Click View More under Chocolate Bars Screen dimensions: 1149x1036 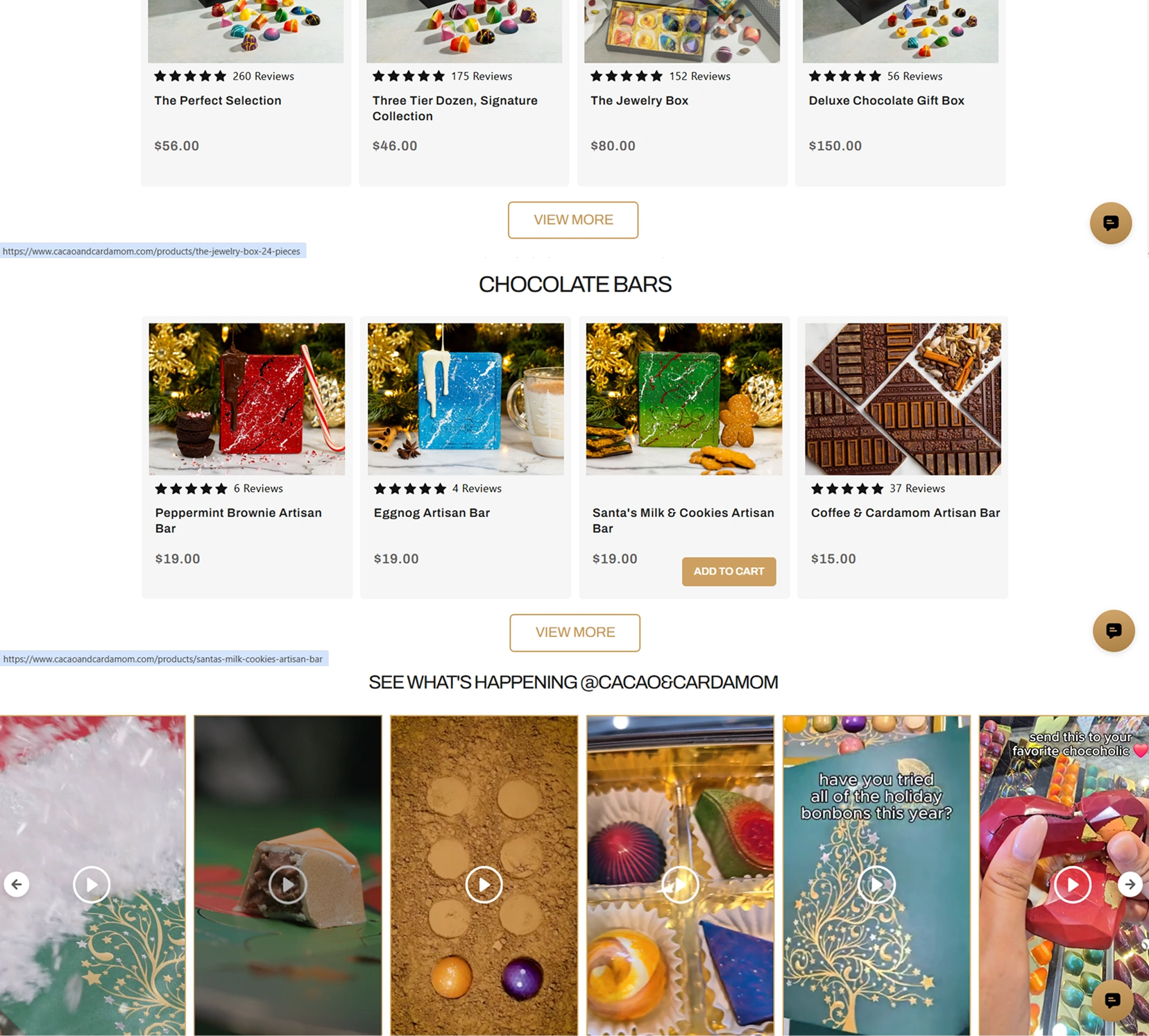pyautogui.click(x=574, y=632)
